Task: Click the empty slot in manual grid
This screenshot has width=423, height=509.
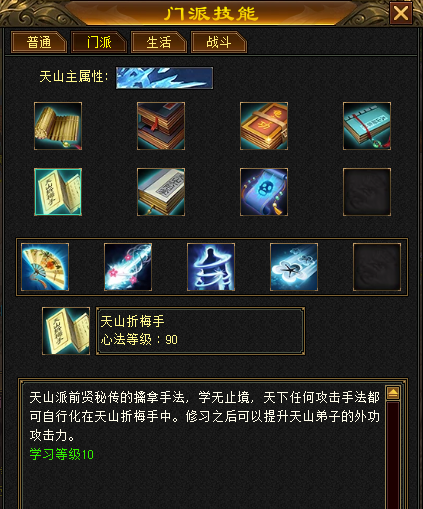Action: [x=367, y=192]
